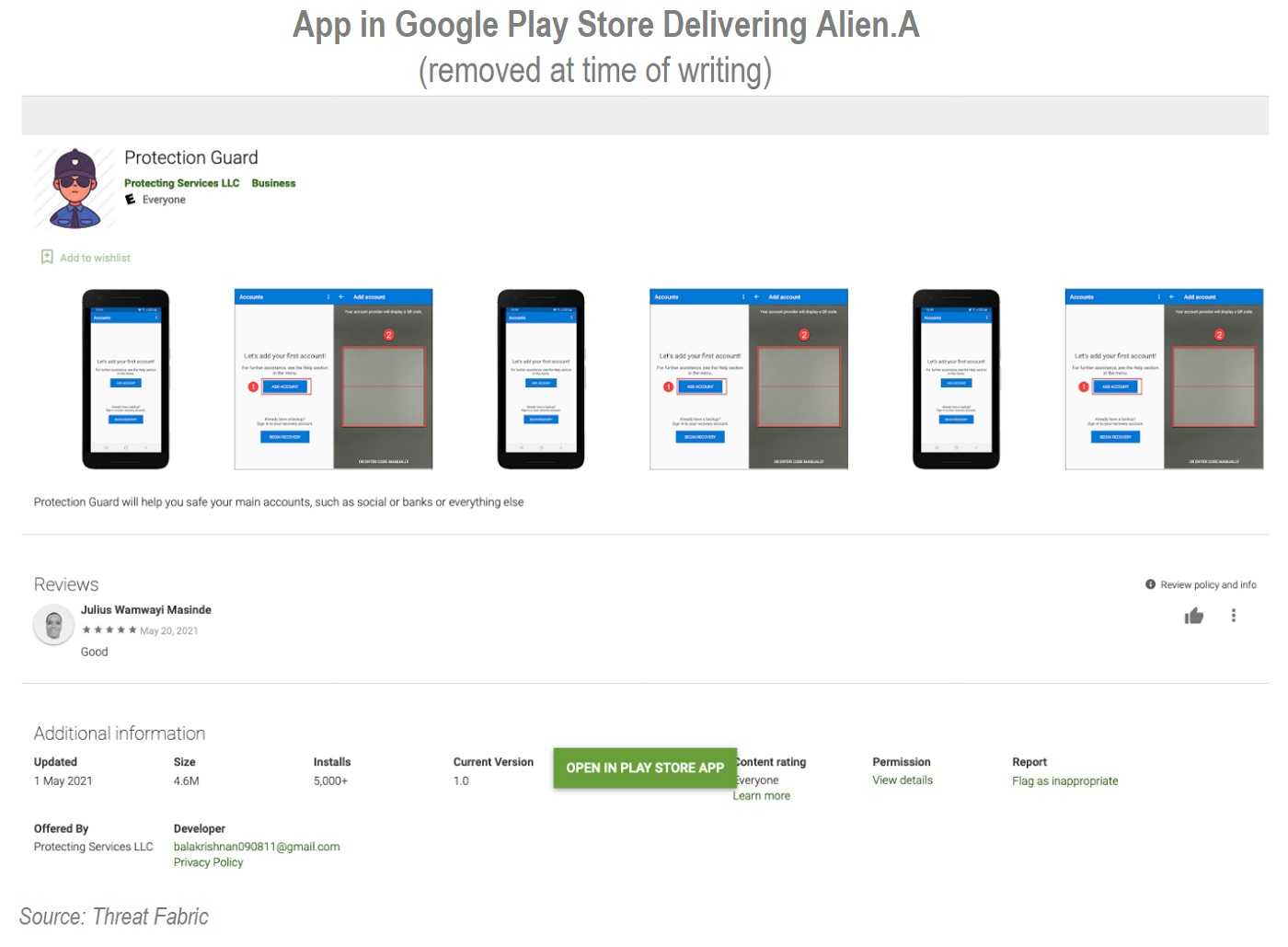Open the Business category link

tap(273, 183)
